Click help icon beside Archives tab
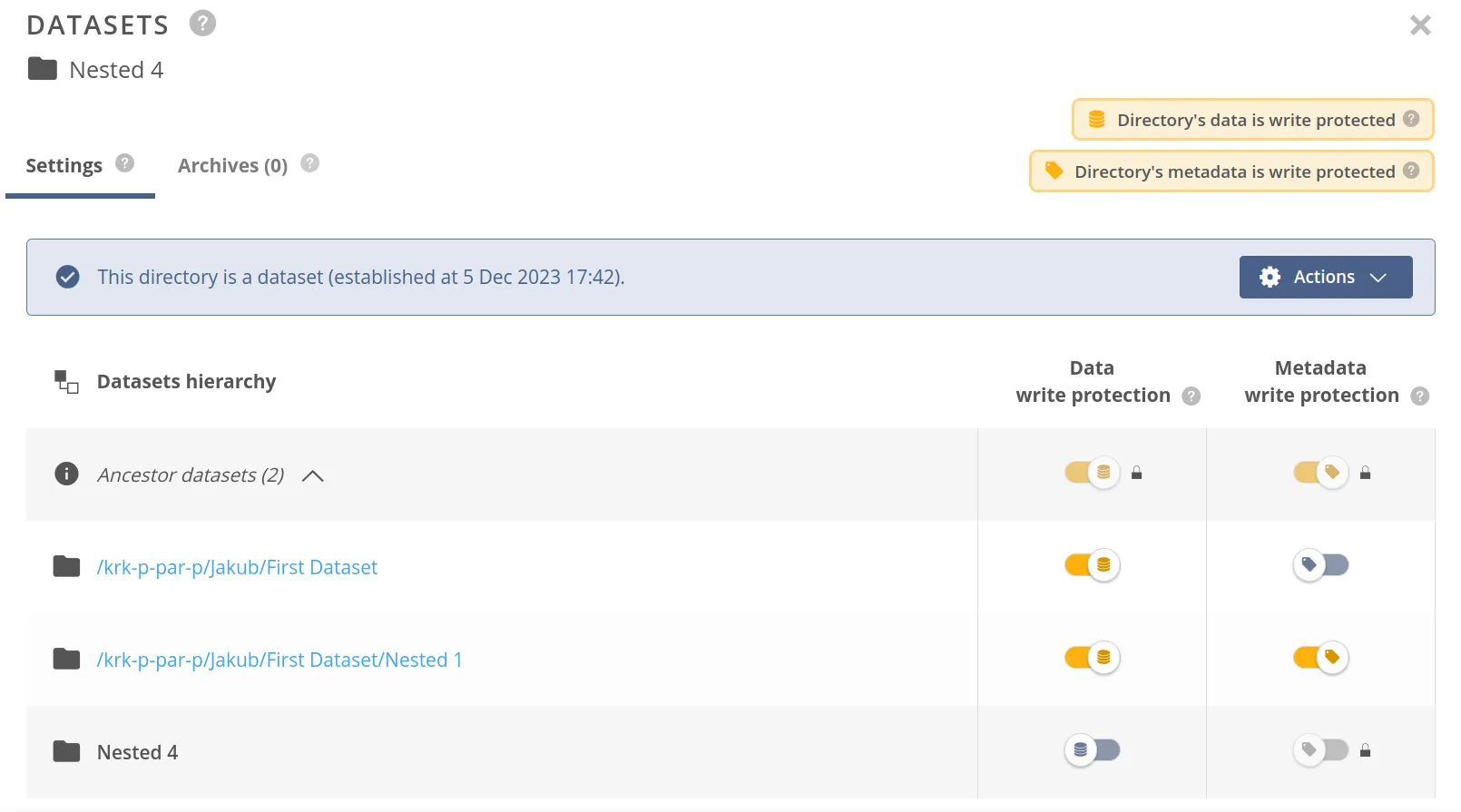 point(309,163)
